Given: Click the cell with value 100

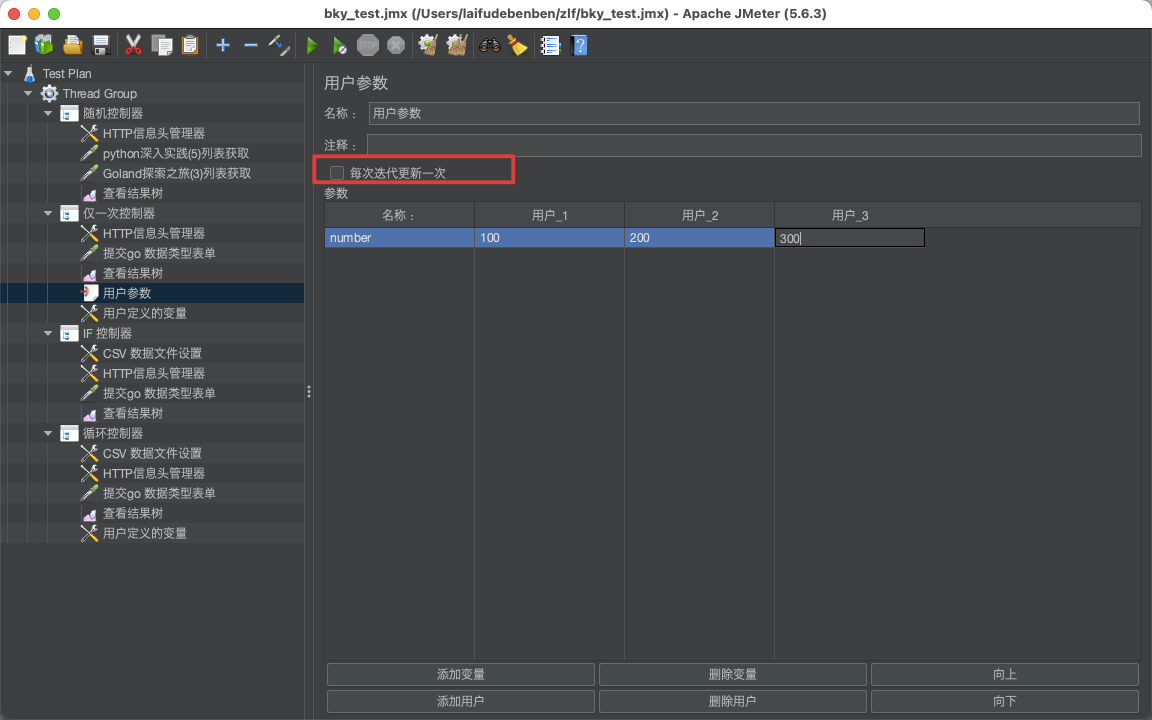Looking at the screenshot, I should click(550, 238).
